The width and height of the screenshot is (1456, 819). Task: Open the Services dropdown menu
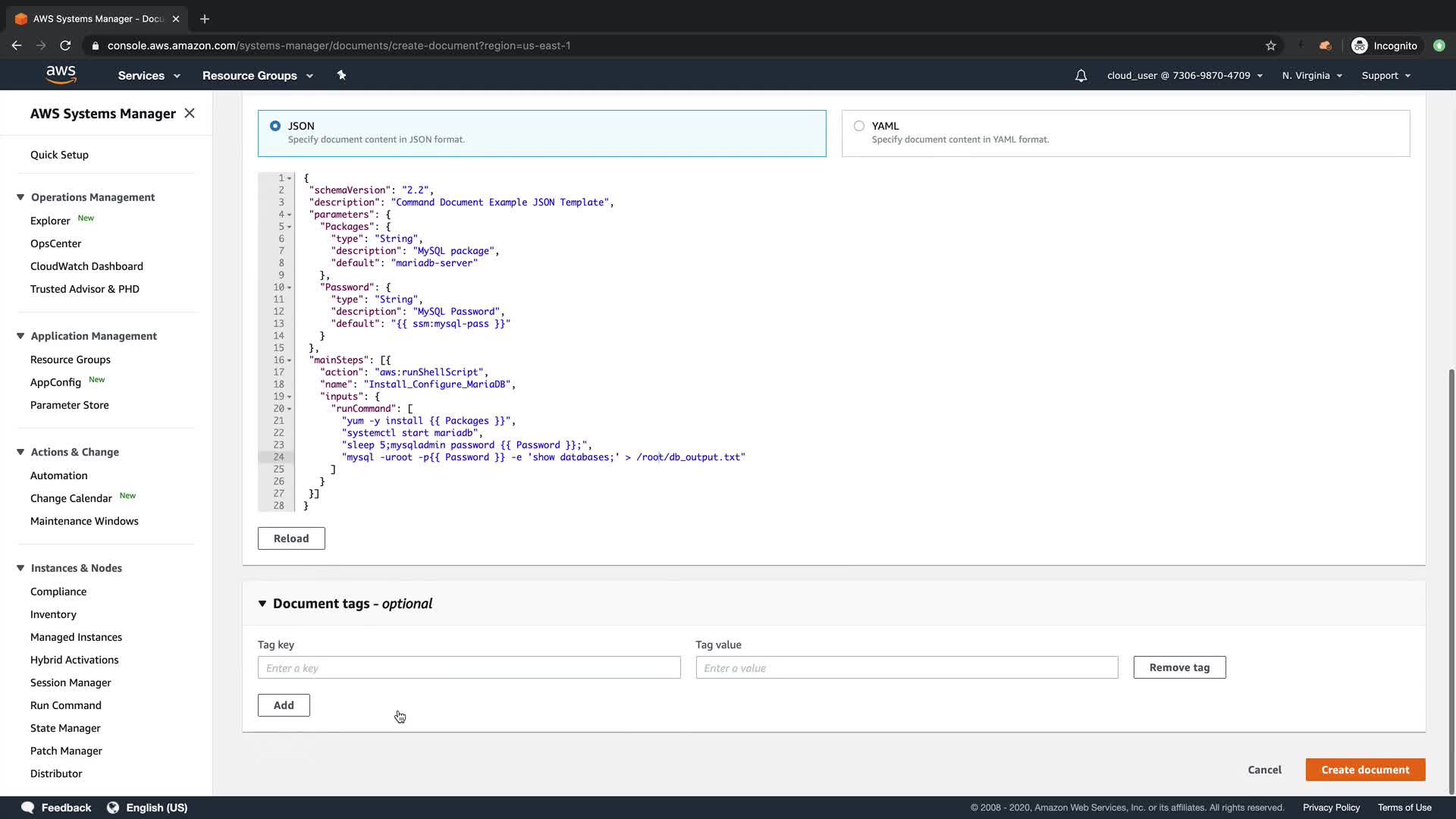pos(149,76)
